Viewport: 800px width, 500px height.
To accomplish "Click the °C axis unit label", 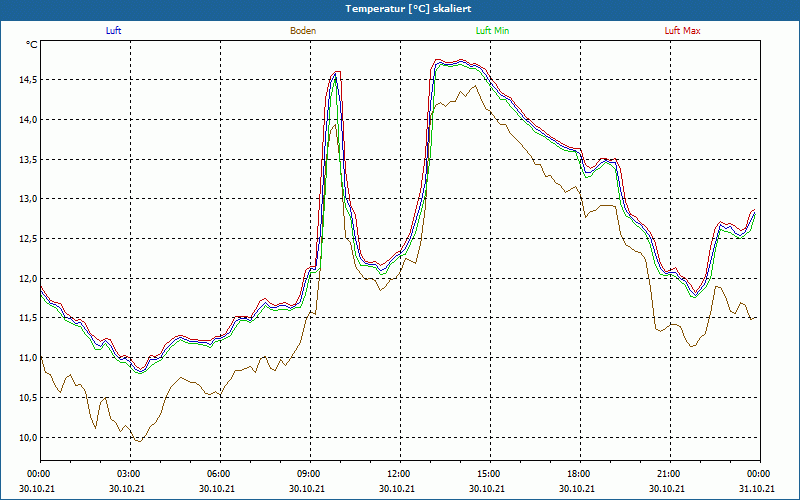I will tap(32, 45).
